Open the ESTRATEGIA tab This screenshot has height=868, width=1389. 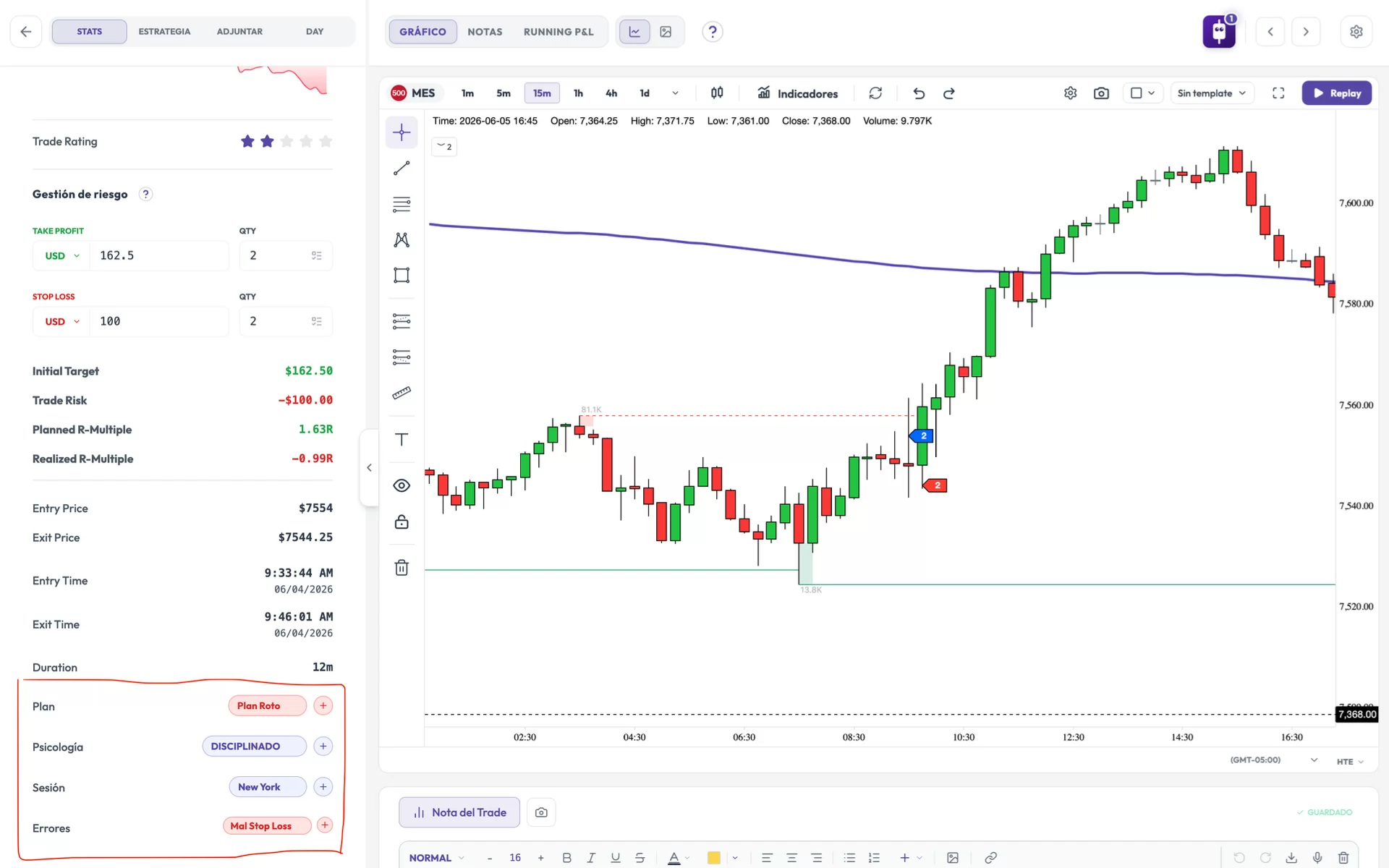click(164, 32)
